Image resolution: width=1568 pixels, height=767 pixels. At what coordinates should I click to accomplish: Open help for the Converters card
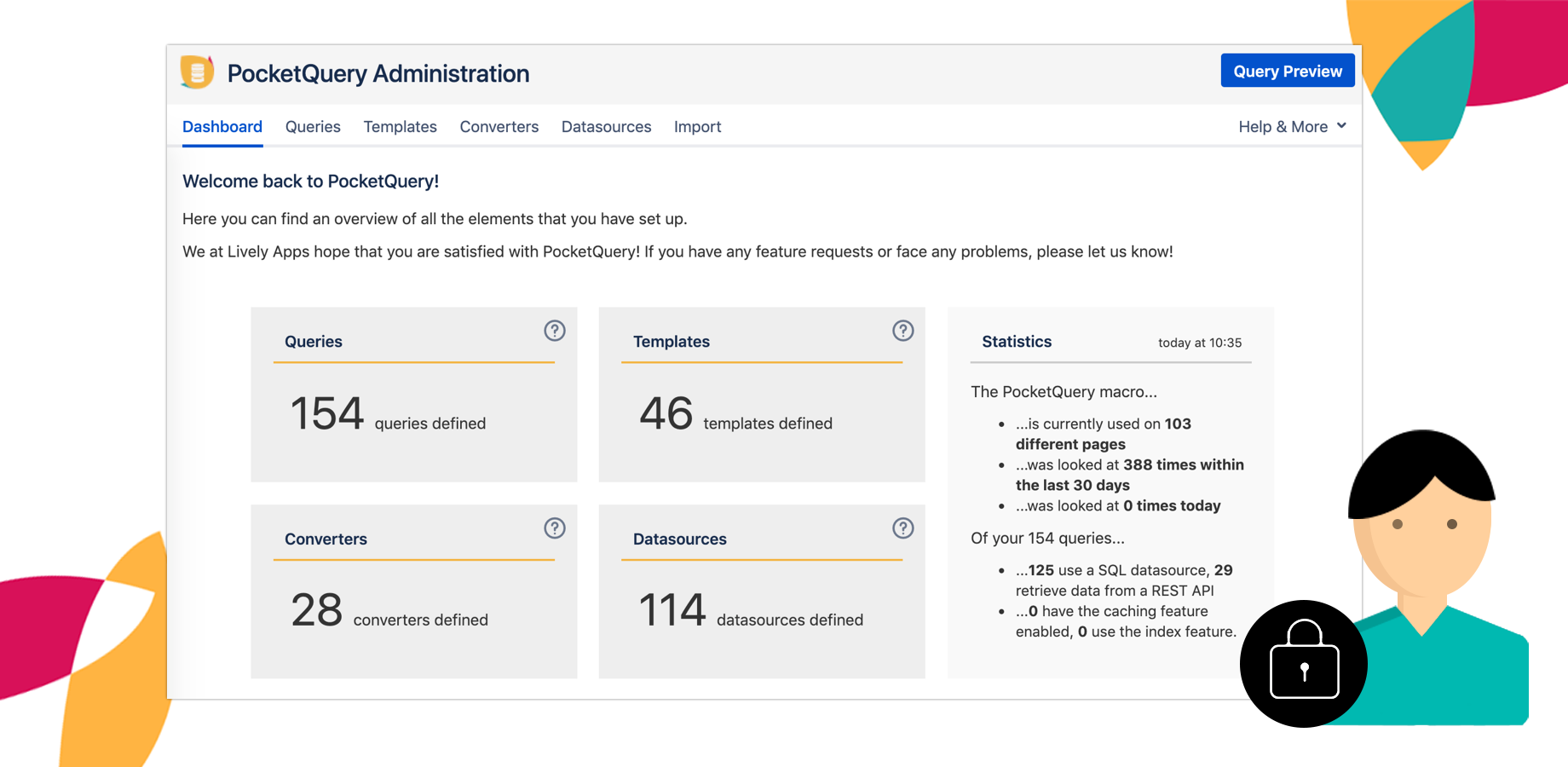[x=555, y=528]
